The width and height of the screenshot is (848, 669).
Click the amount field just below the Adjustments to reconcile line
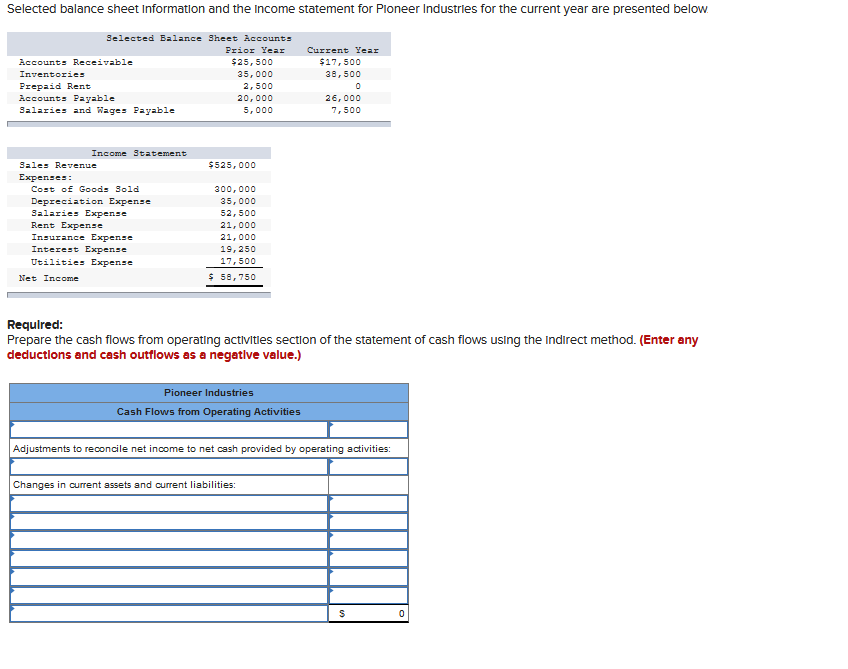coord(368,466)
